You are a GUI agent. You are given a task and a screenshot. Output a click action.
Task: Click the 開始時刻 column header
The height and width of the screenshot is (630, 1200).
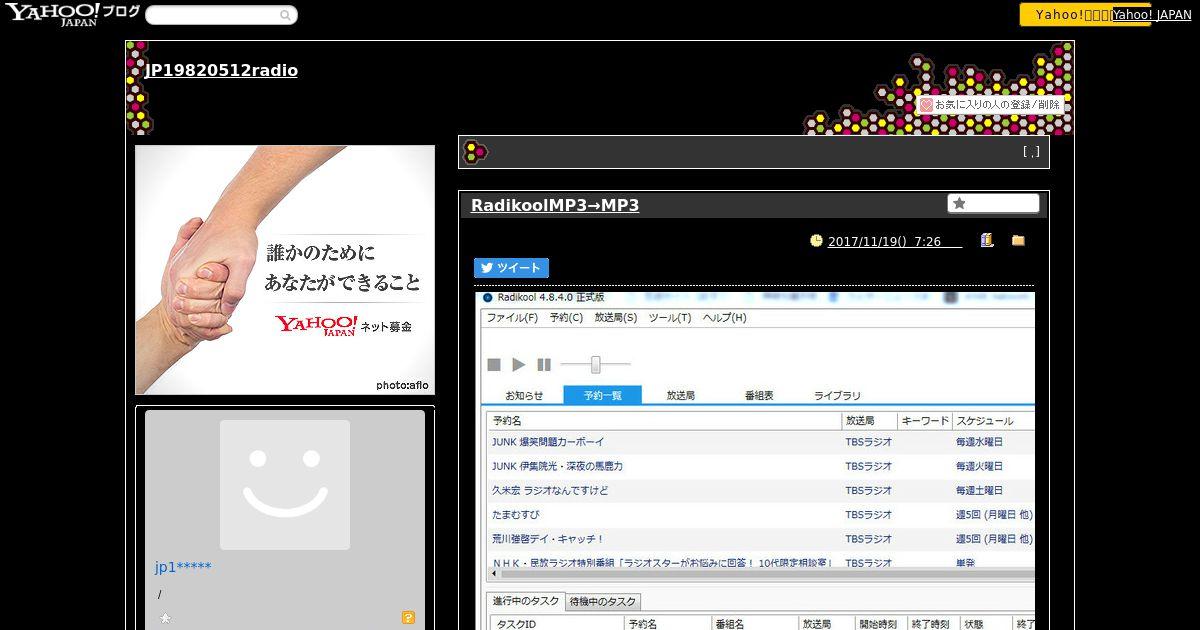[x=880, y=623]
